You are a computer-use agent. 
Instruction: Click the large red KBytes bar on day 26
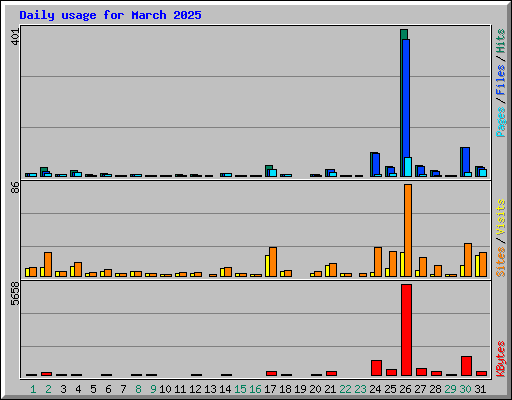(x=407, y=330)
